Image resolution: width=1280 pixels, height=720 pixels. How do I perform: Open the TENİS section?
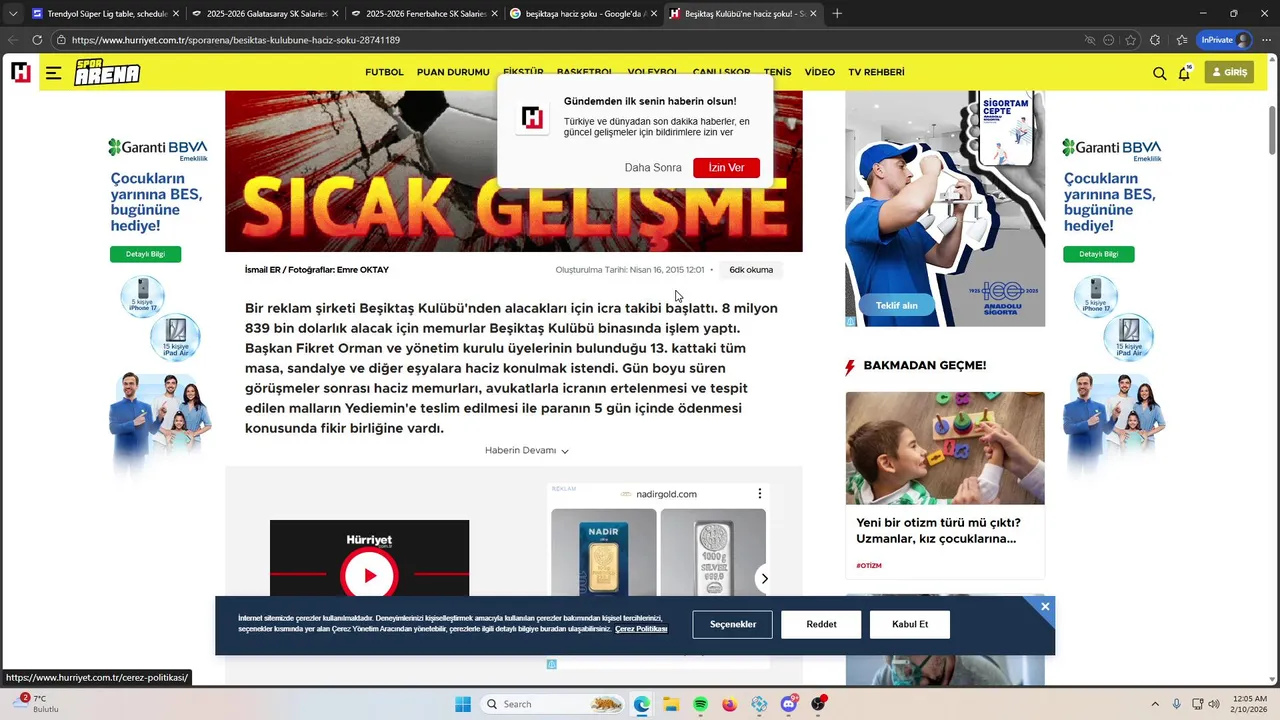pos(777,72)
